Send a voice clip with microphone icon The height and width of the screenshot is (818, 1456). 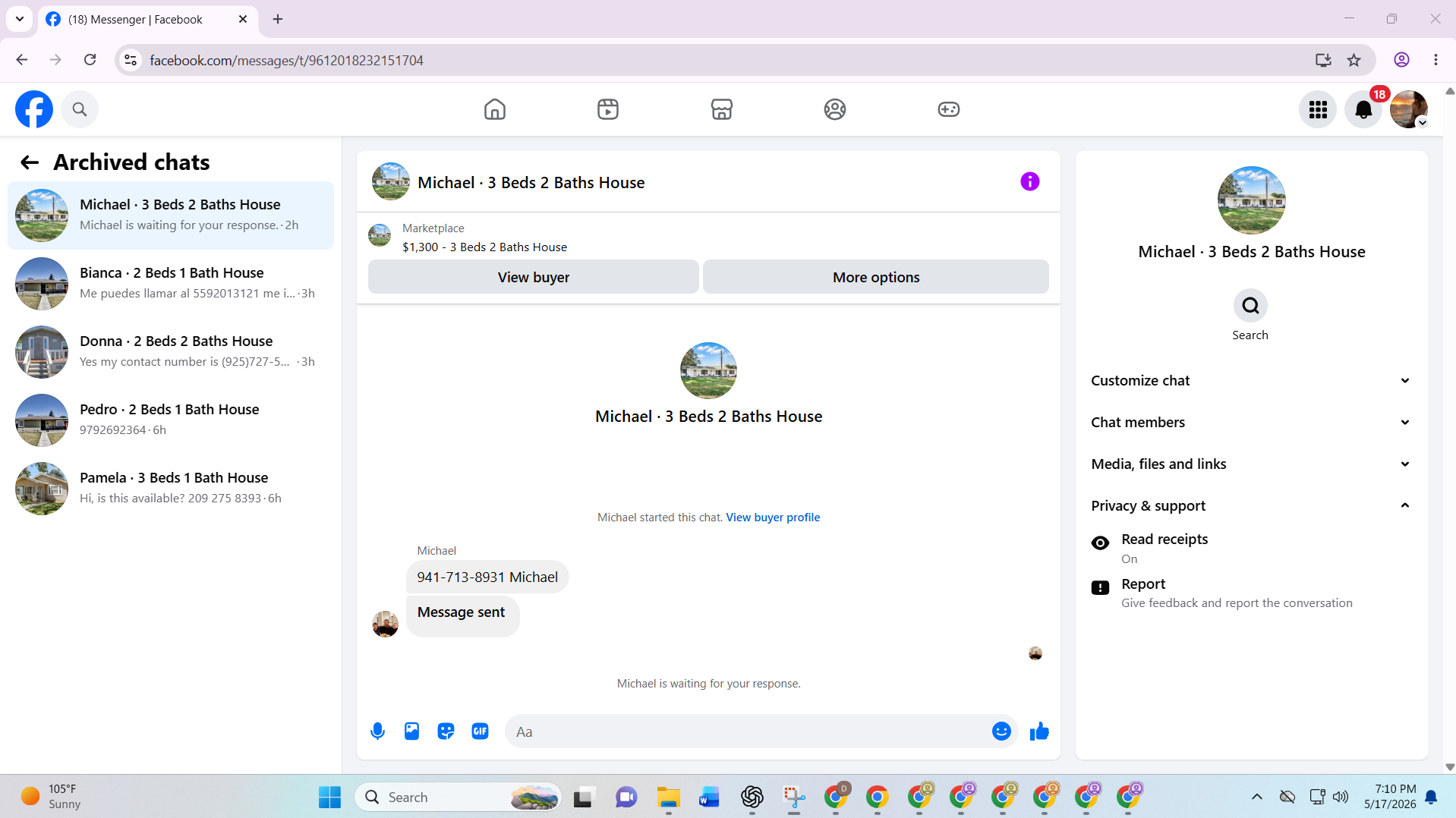(x=377, y=731)
